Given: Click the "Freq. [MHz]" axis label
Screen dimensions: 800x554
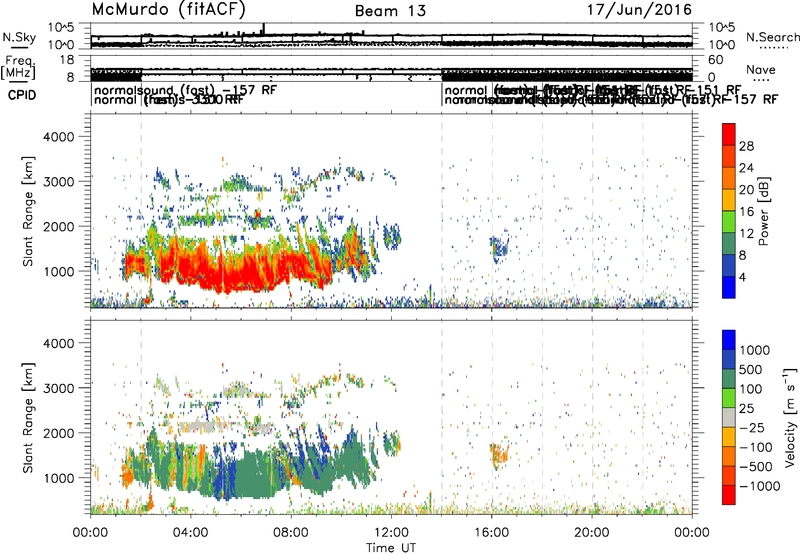Looking at the screenshot, I should (19, 67).
